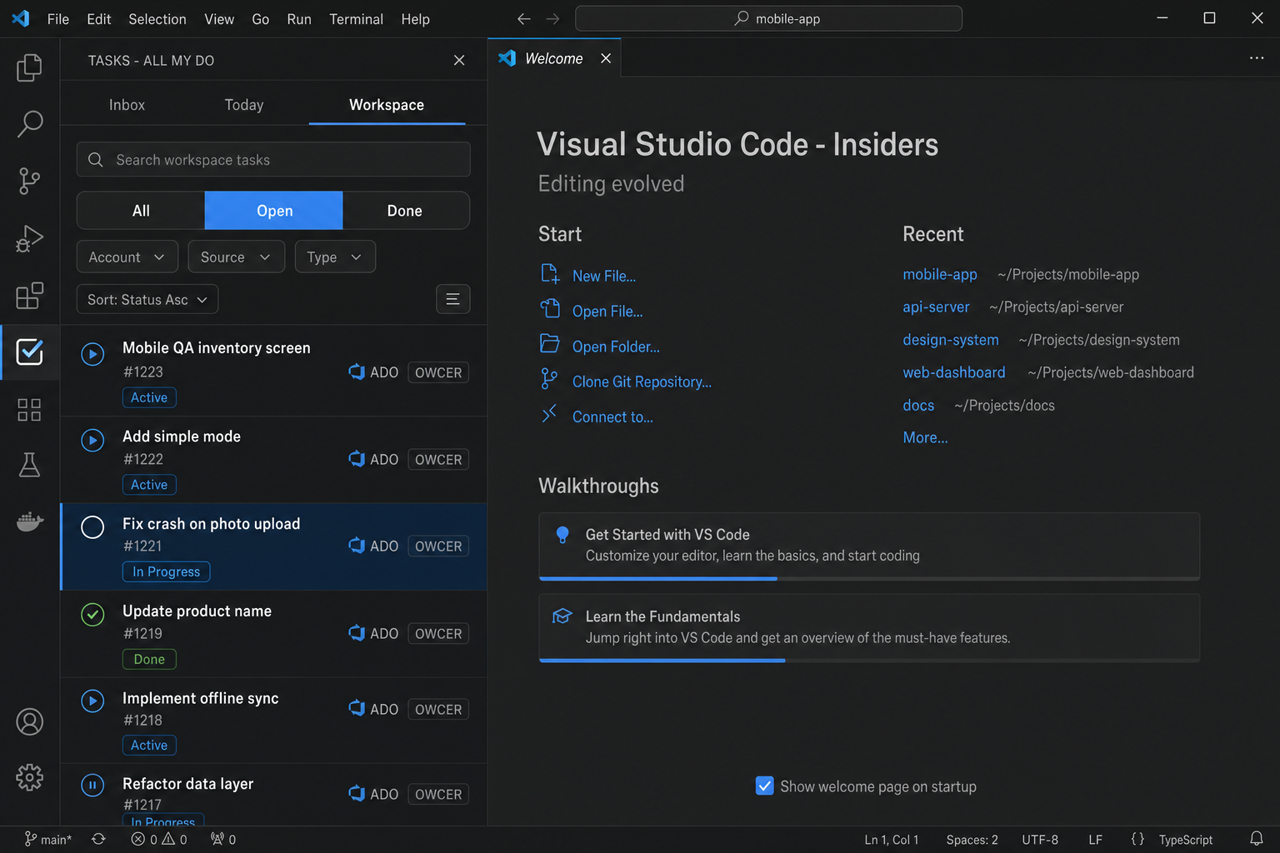Open the Spaces: 2 indentation selector
Viewport: 1280px width, 853px height.
point(972,840)
